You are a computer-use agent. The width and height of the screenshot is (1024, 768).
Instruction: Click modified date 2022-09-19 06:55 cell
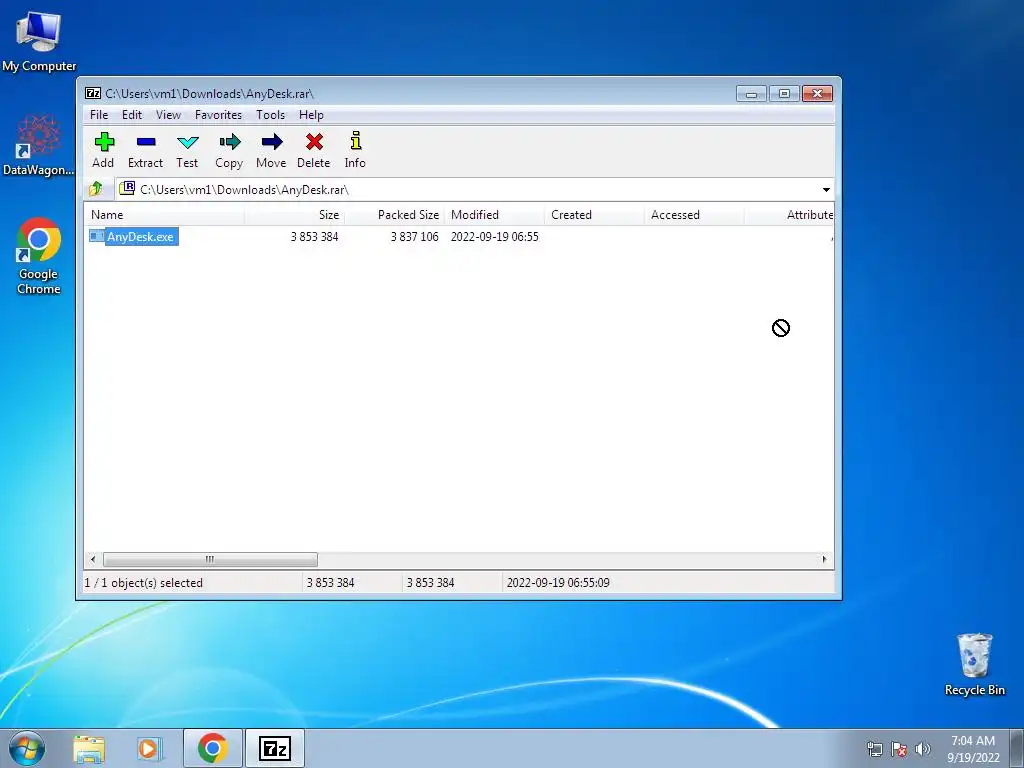(494, 236)
